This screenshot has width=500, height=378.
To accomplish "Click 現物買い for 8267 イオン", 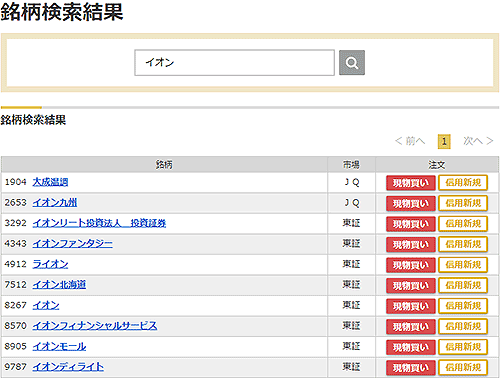I will pos(411,306).
